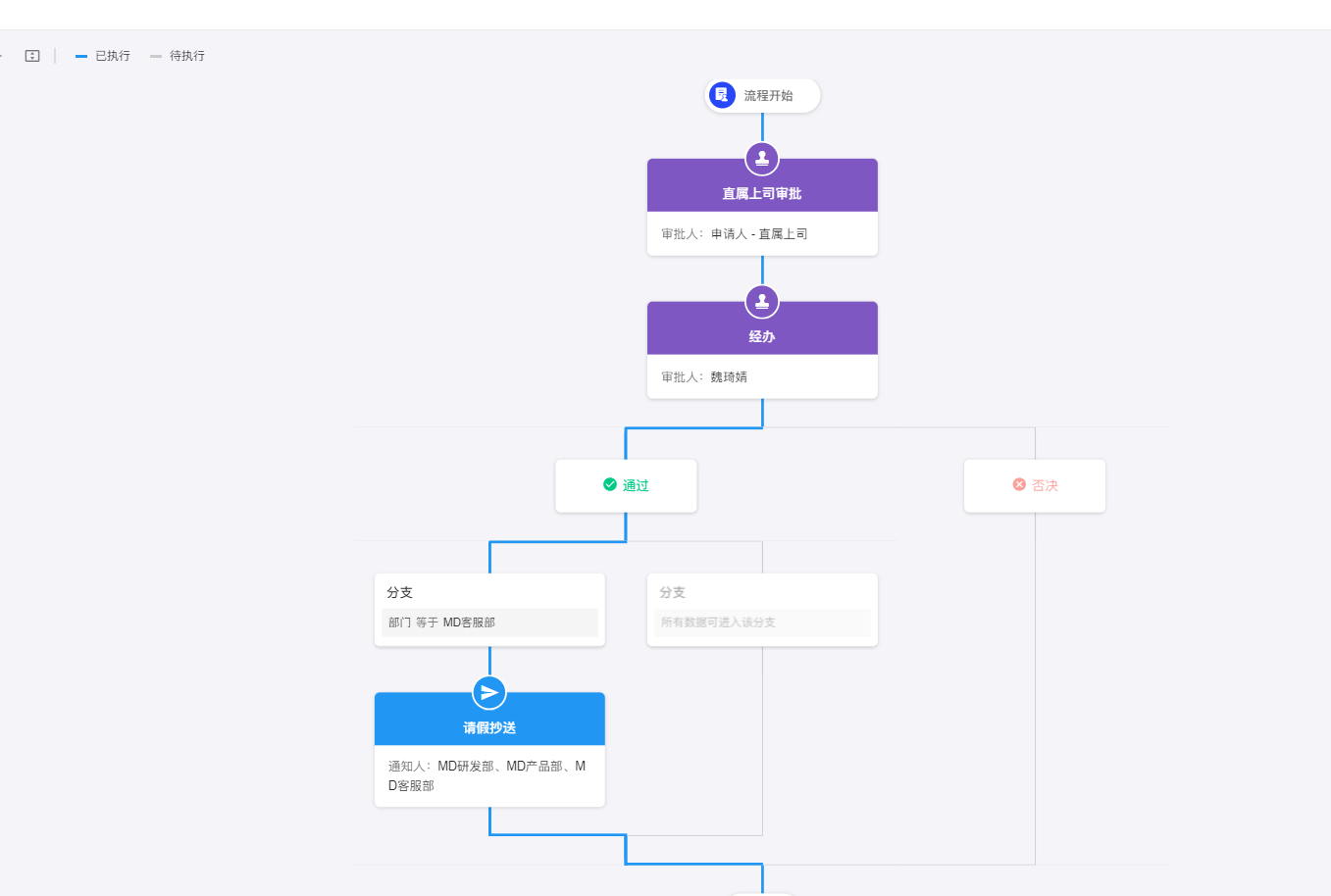Click the stamp icon above 经办

[x=762, y=302]
